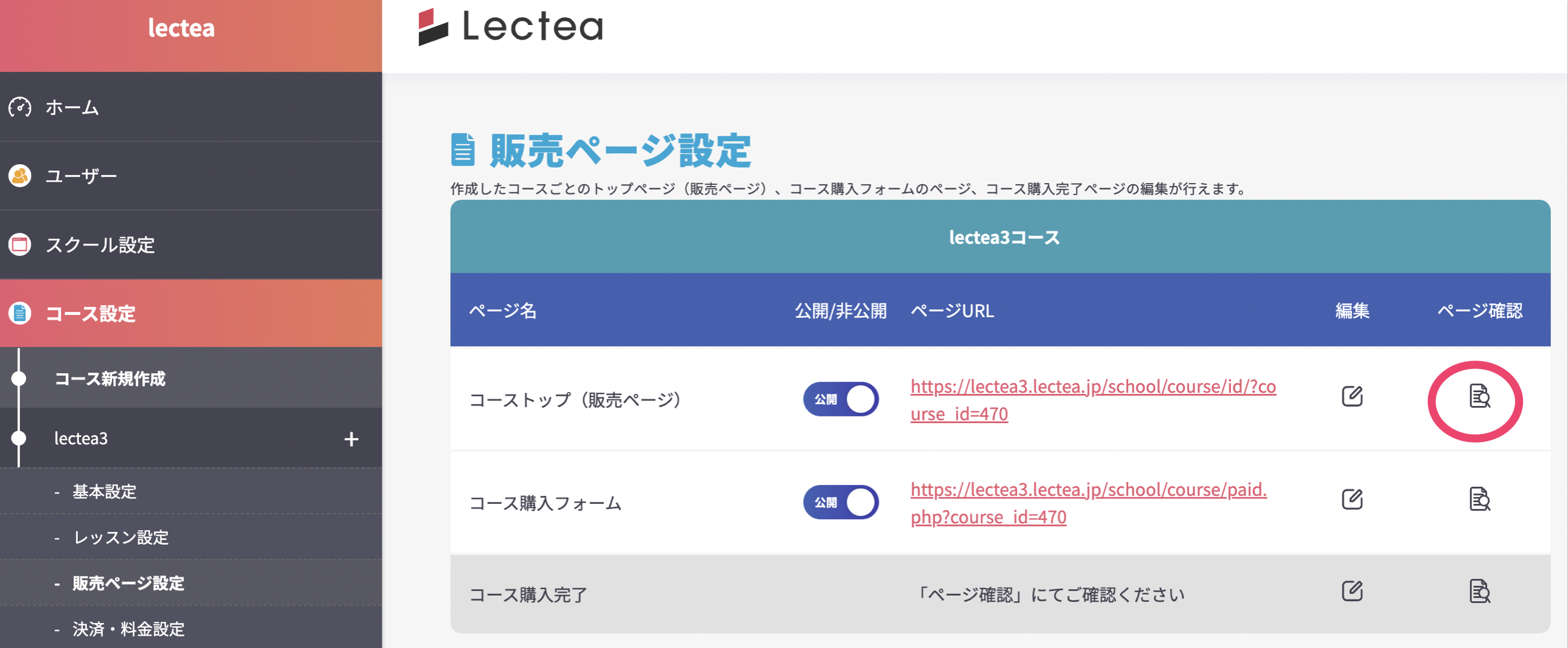Toggle 公開 switch for コーストップ page

click(x=841, y=400)
